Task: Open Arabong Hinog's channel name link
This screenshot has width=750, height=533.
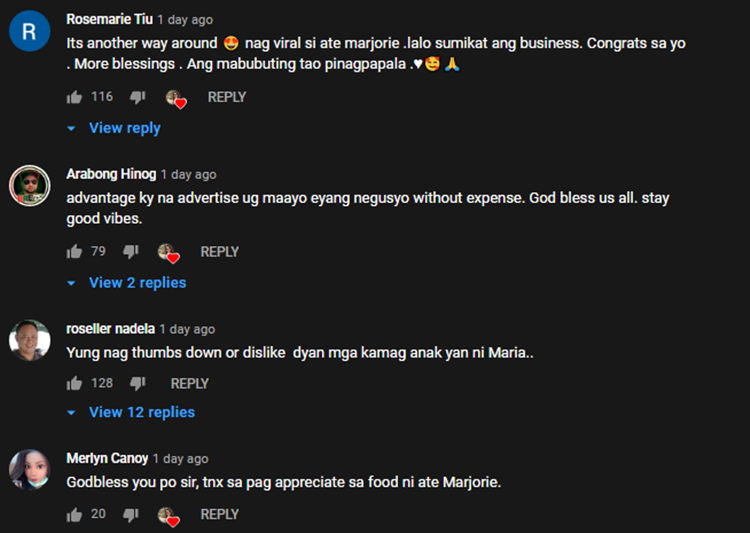Action: point(111,174)
